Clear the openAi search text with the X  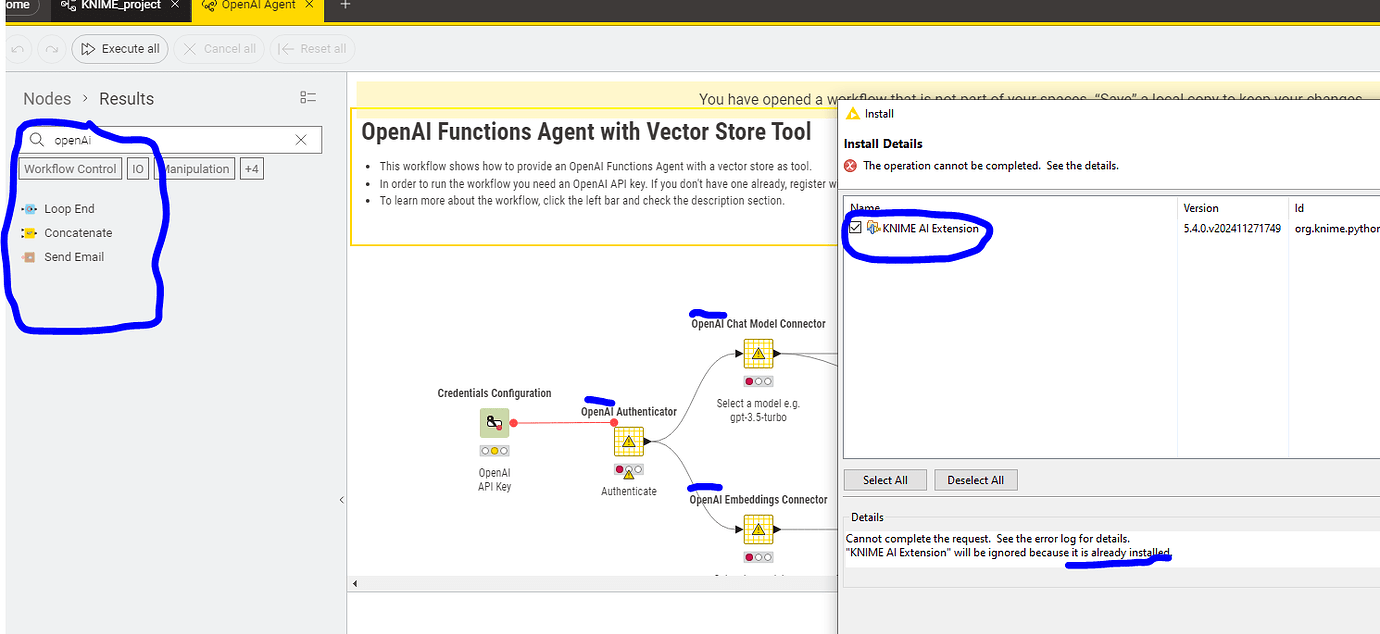point(301,140)
